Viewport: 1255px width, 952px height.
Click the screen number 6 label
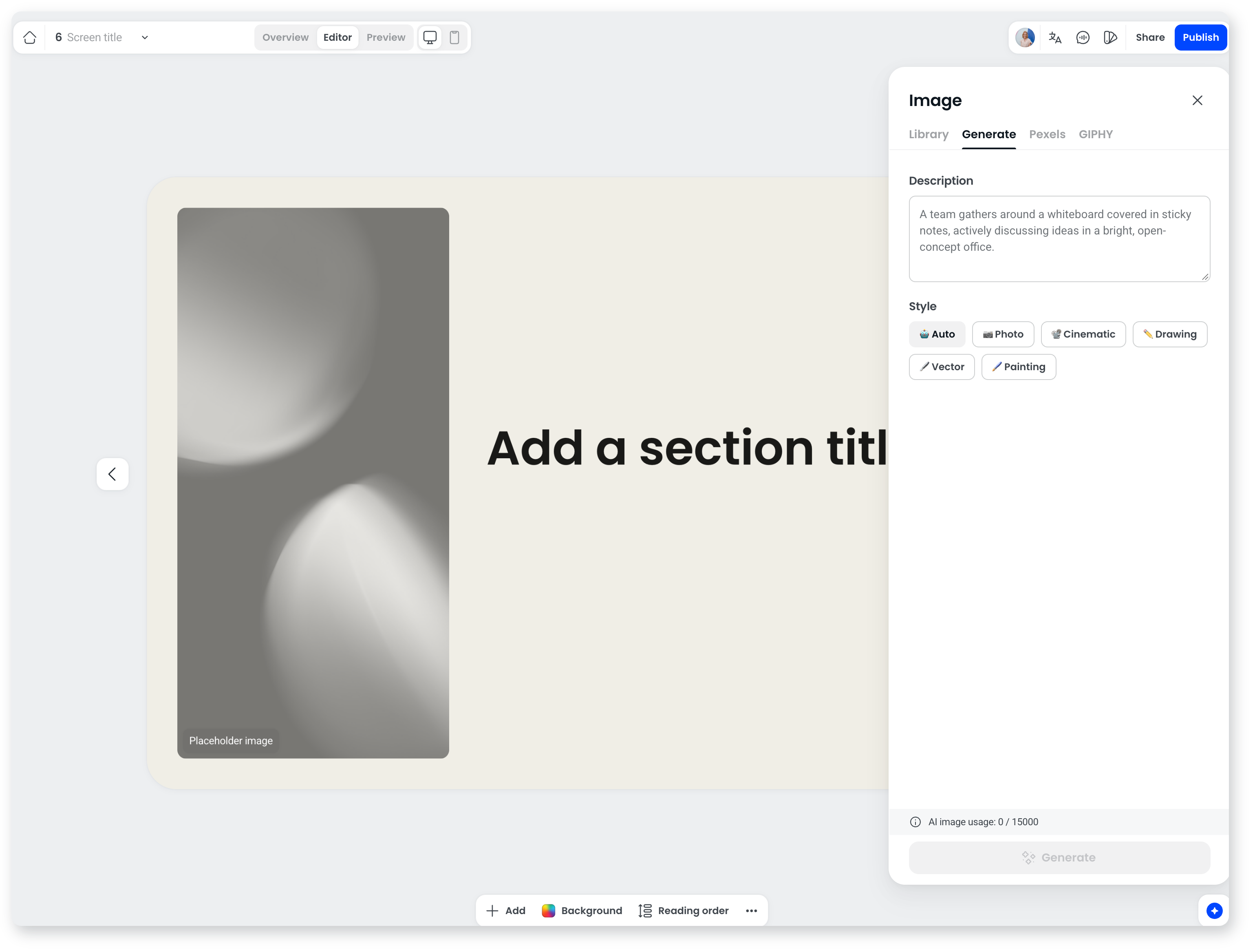pos(58,38)
